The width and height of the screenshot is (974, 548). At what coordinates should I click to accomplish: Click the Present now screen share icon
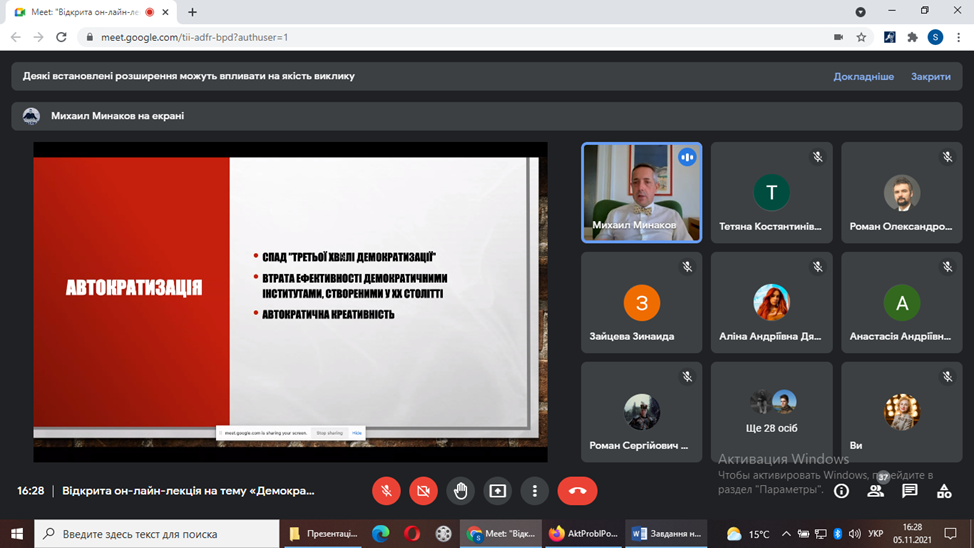498,491
